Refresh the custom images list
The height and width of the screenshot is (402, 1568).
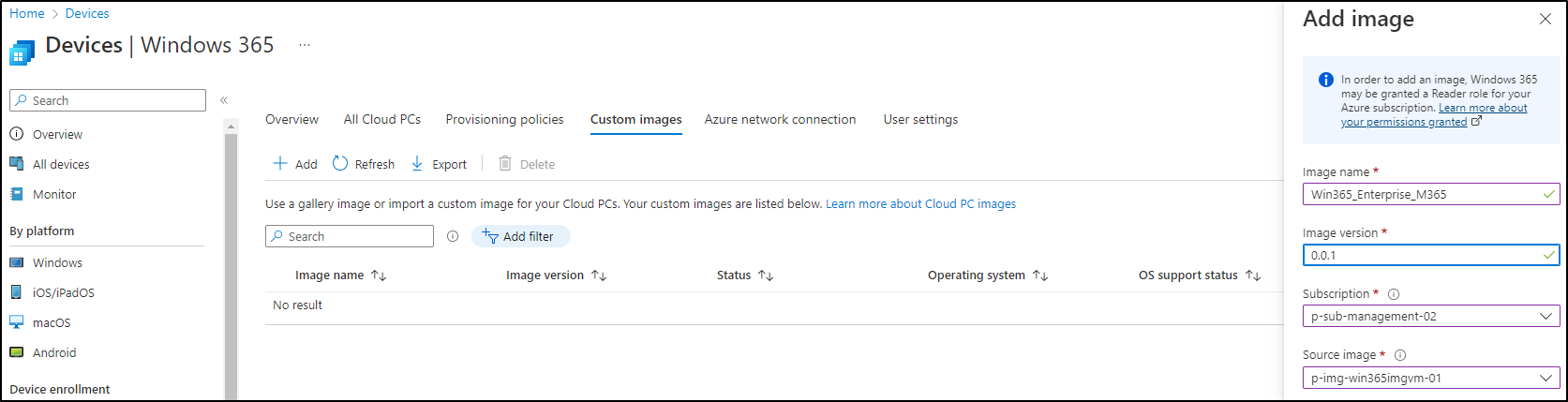pos(364,164)
